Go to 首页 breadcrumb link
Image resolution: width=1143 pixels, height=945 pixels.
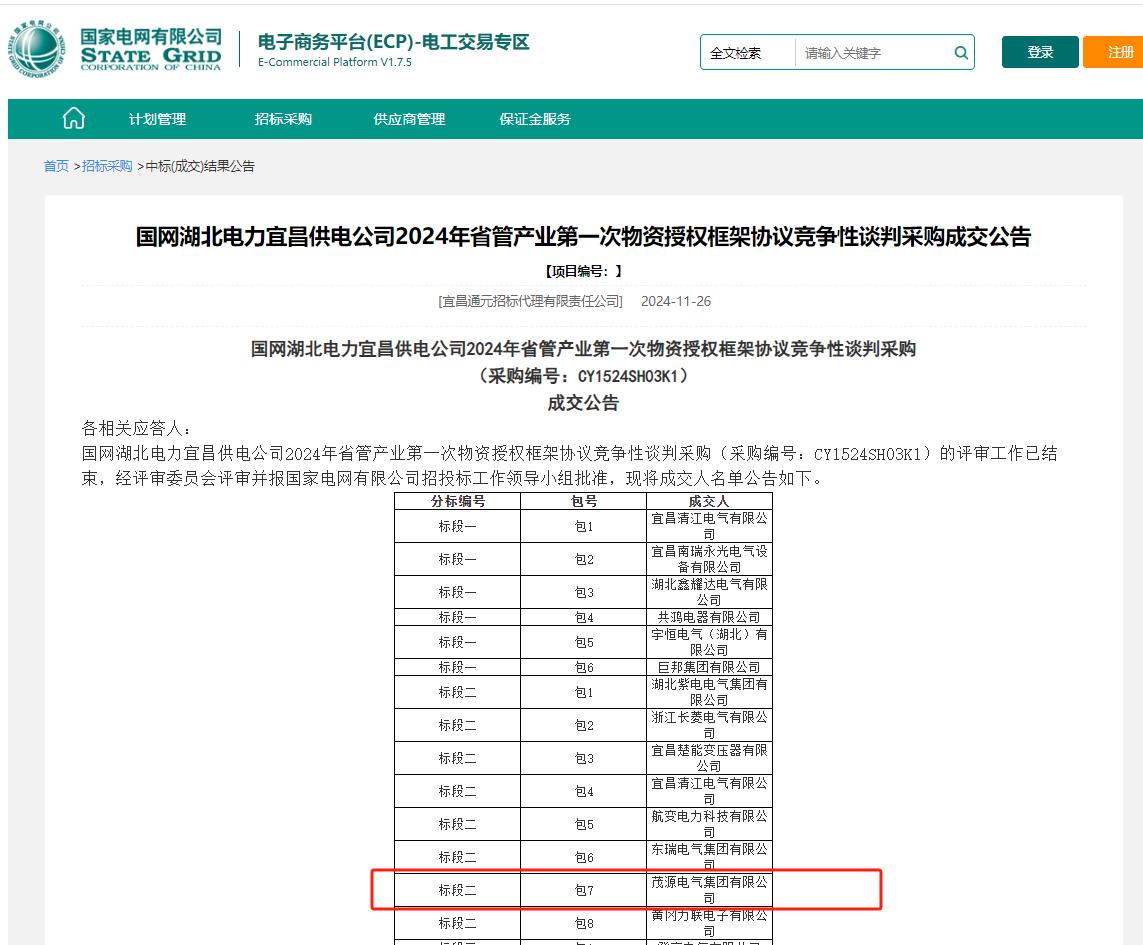point(56,166)
